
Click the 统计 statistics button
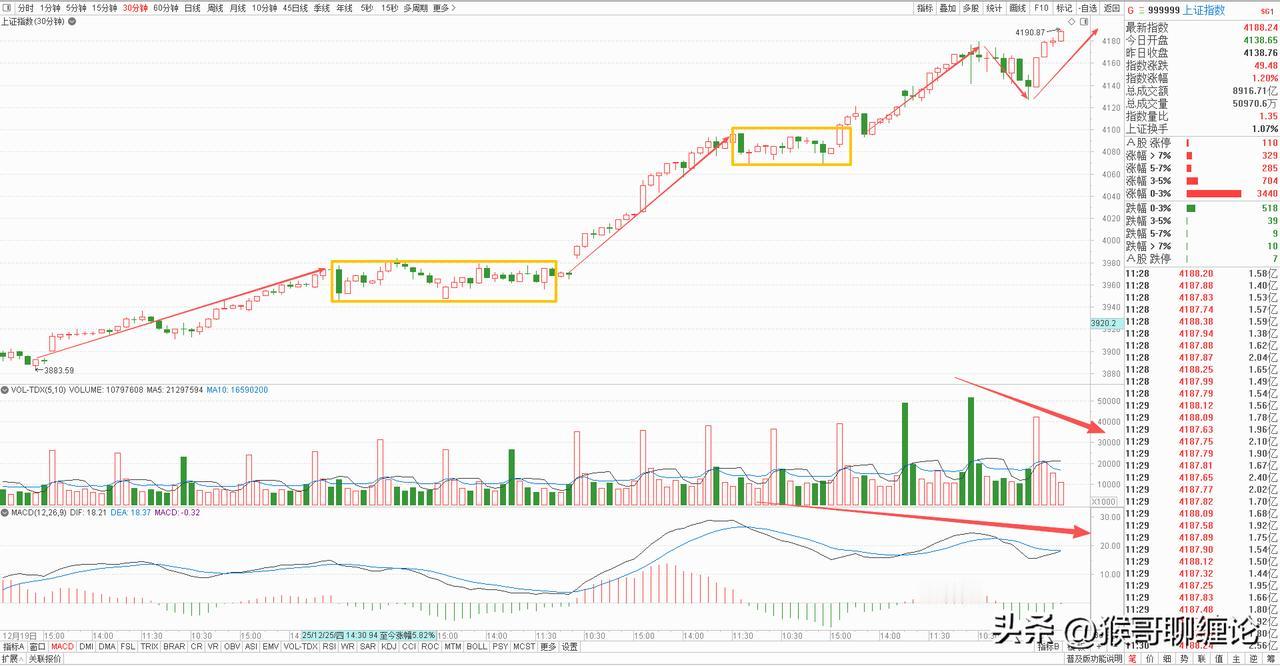point(995,7)
